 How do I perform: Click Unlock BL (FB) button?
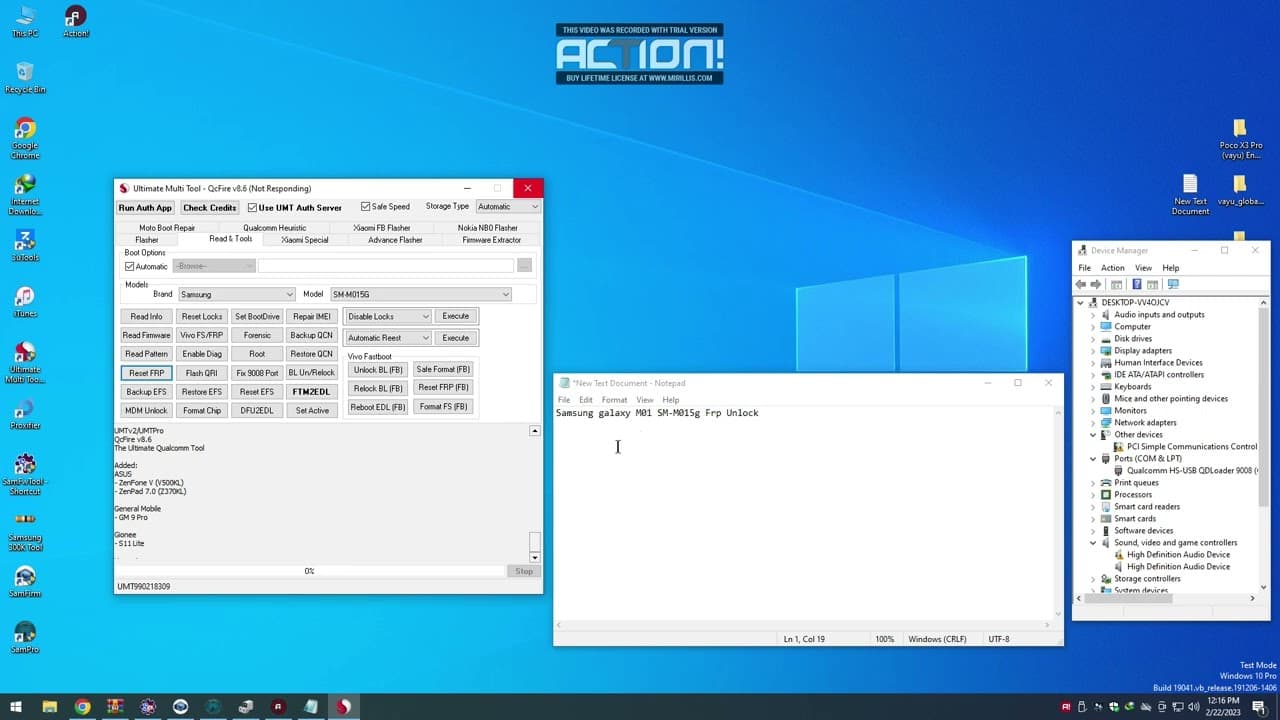point(378,370)
